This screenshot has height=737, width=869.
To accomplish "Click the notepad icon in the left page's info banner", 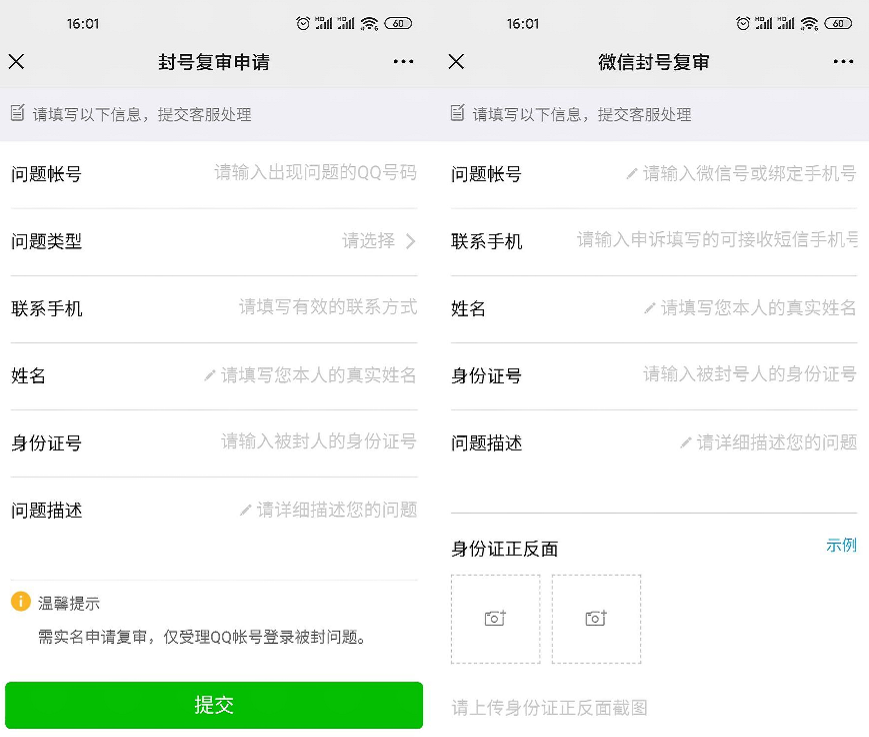I will (x=18, y=112).
